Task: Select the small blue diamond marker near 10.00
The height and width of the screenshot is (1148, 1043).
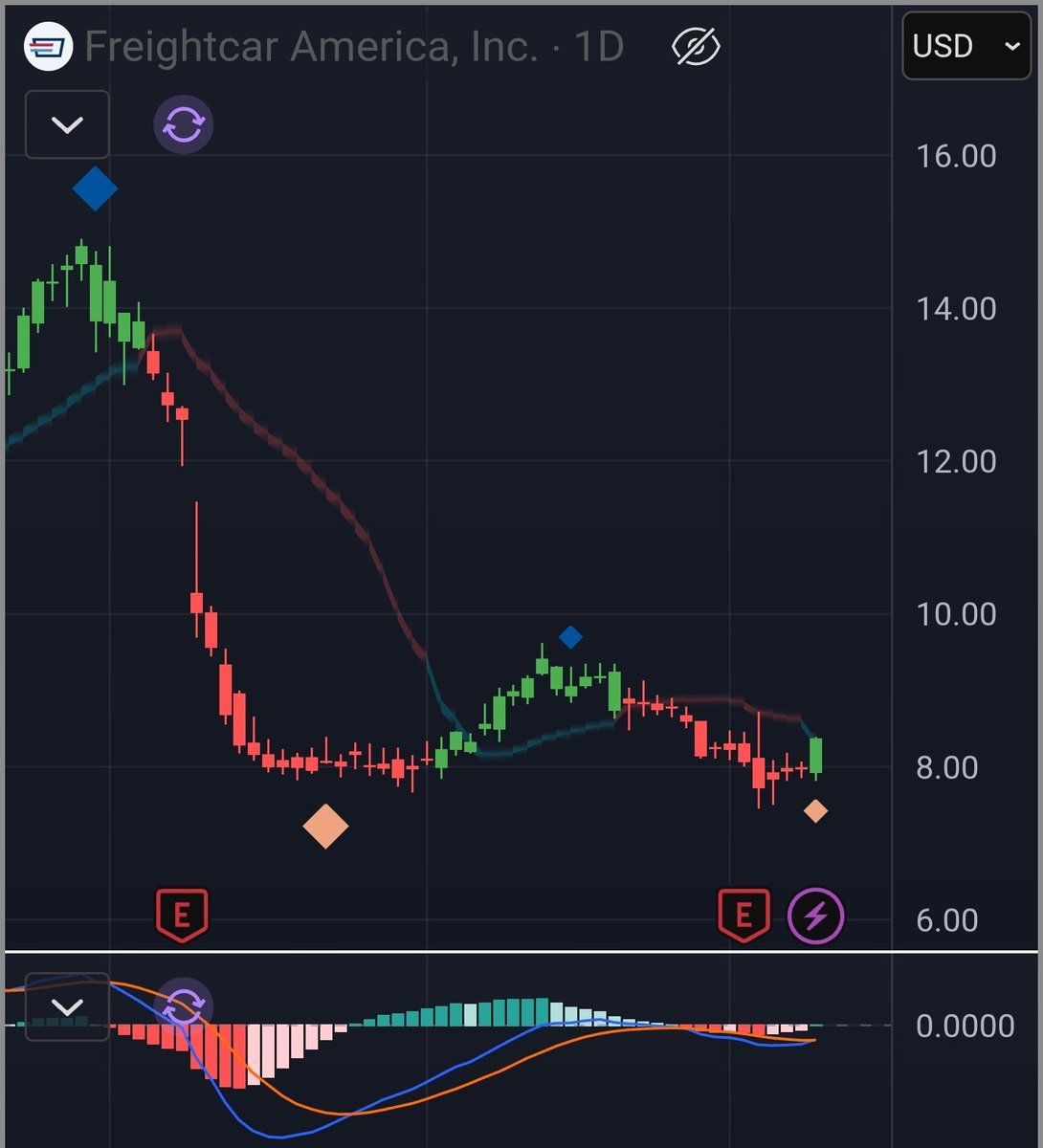Action: 570,637
